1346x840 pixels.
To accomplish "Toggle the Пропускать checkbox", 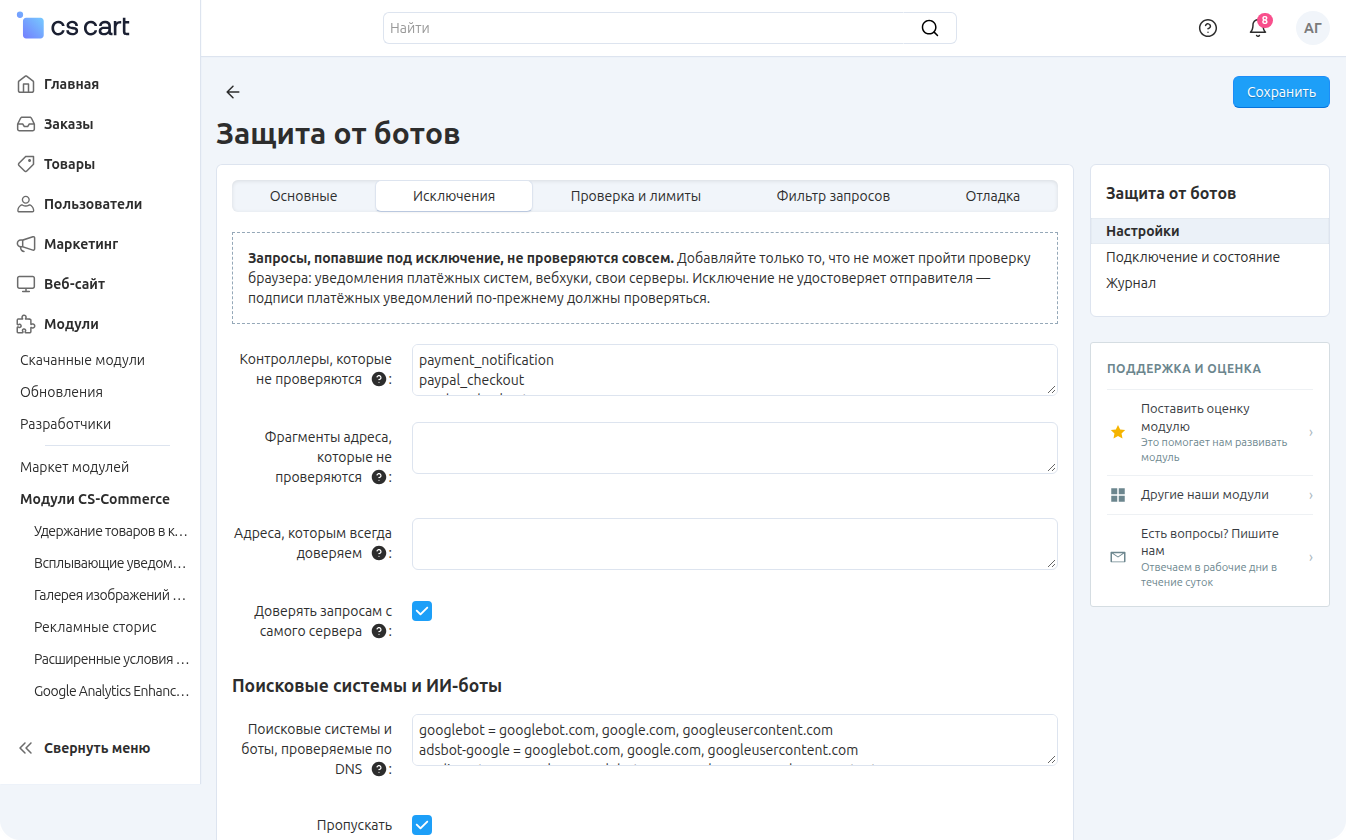I will pos(422,825).
